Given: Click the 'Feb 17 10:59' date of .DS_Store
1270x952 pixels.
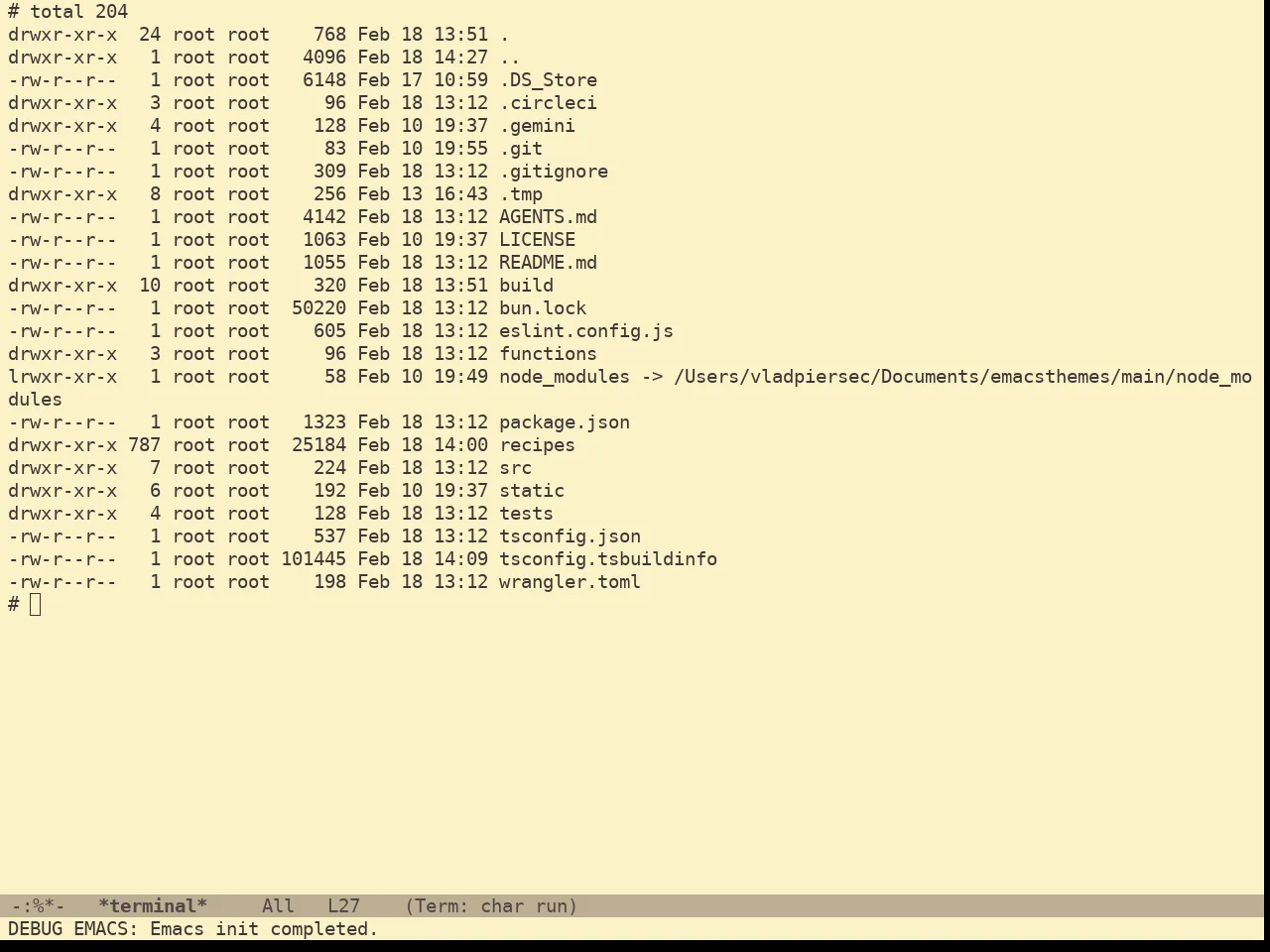Looking at the screenshot, I should coord(423,80).
